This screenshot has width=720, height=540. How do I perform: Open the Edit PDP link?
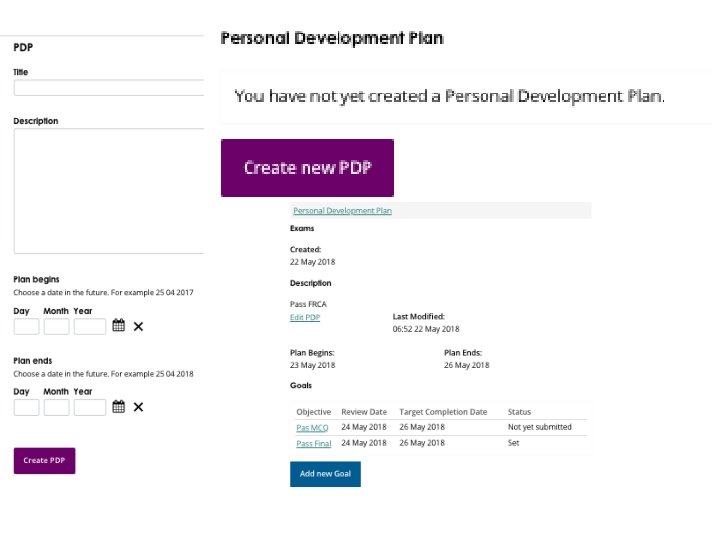click(x=305, y=317)
